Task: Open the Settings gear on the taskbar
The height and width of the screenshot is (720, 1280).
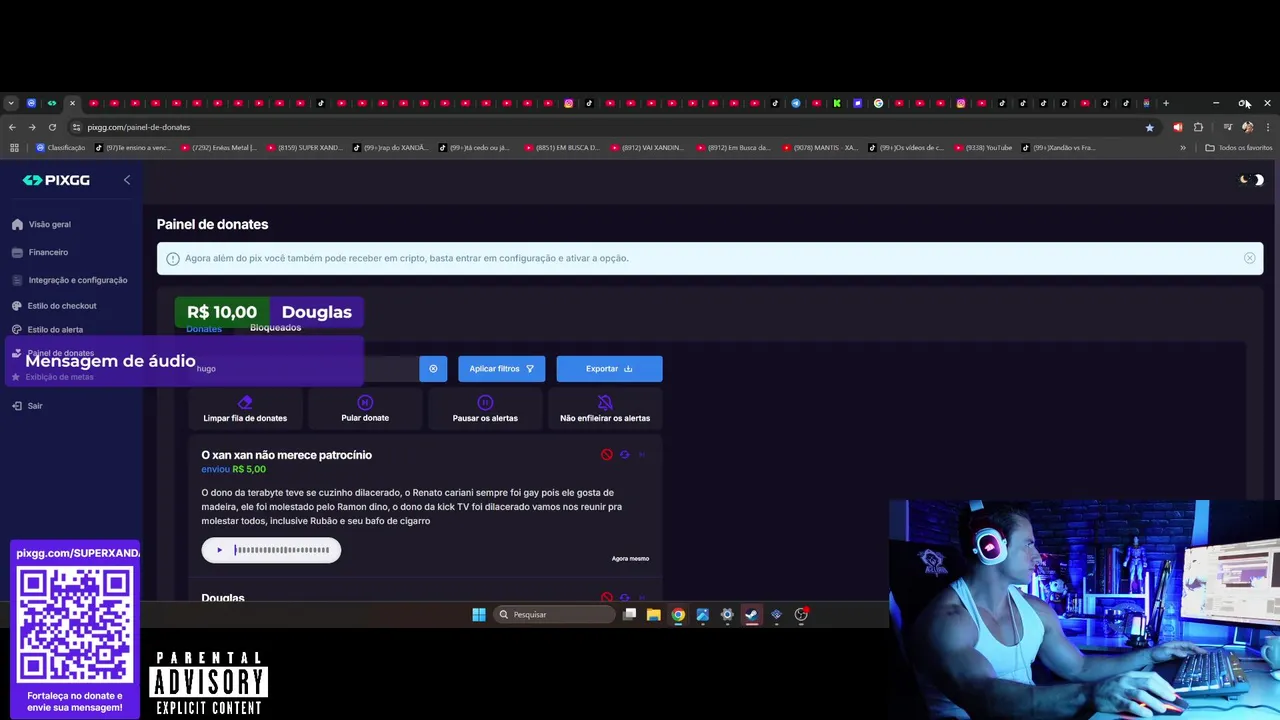Action: (x=727, y=615)
